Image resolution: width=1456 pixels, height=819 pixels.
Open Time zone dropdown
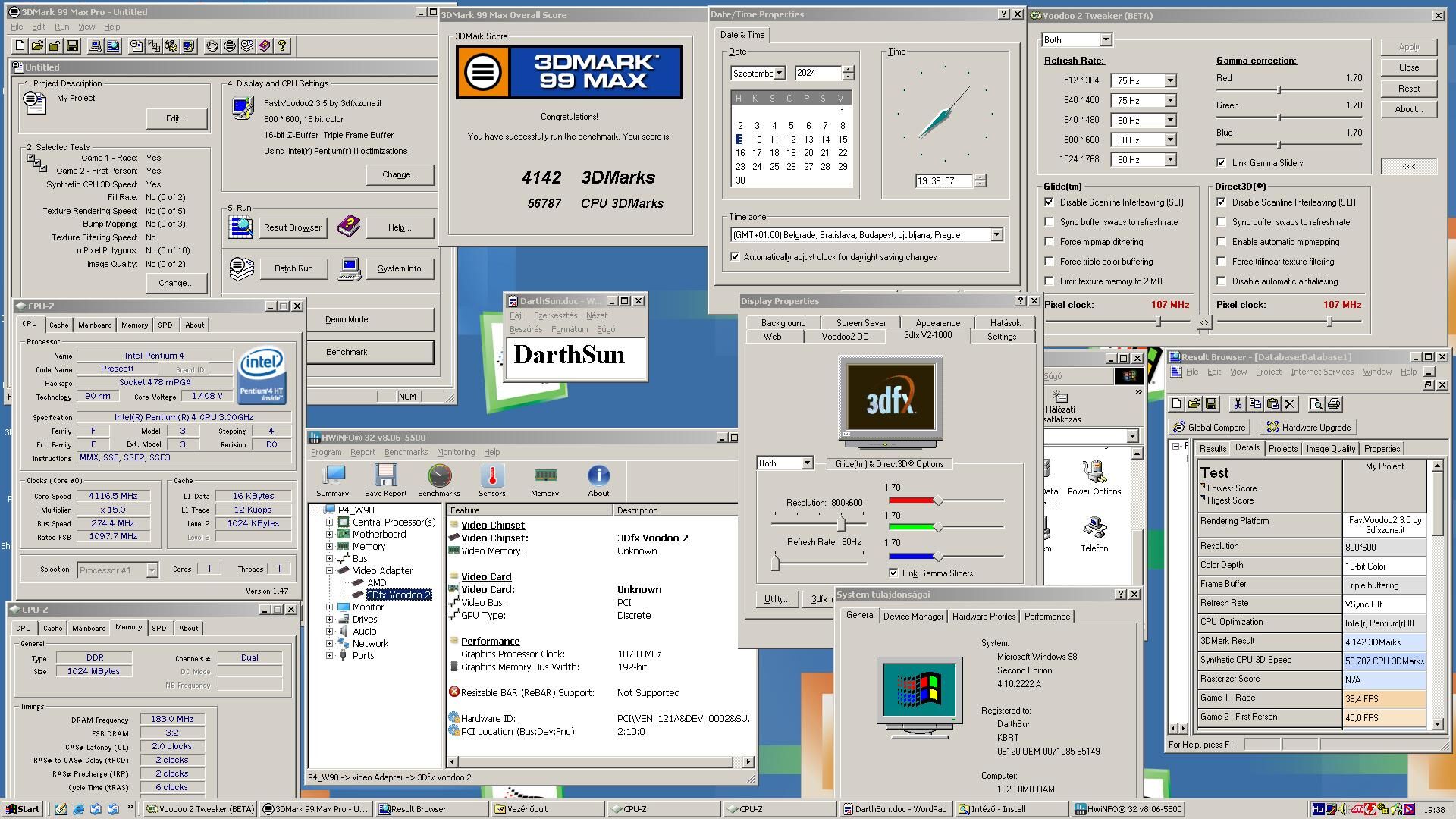(x=996, y=235)
